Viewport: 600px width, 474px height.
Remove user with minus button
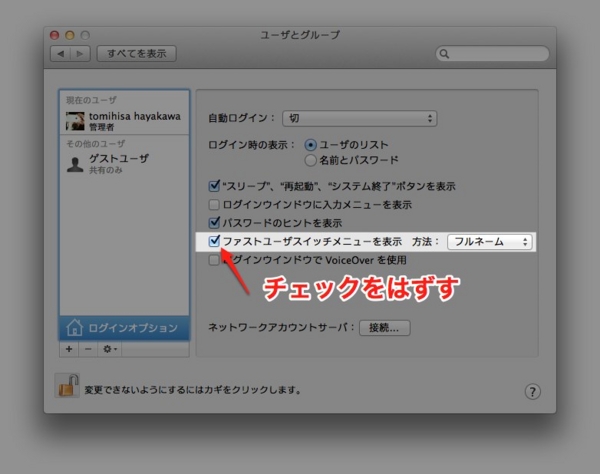(88, 349)
